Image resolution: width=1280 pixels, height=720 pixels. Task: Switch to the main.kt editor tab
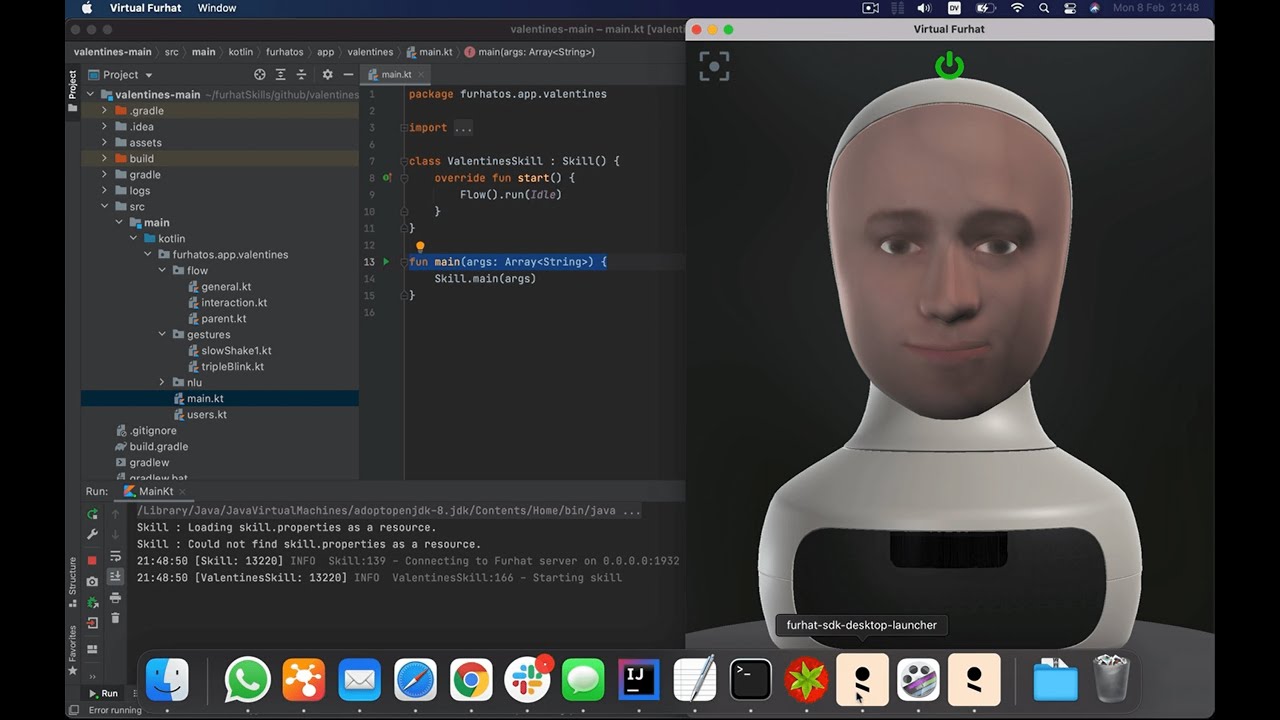[x=396, y=75]
